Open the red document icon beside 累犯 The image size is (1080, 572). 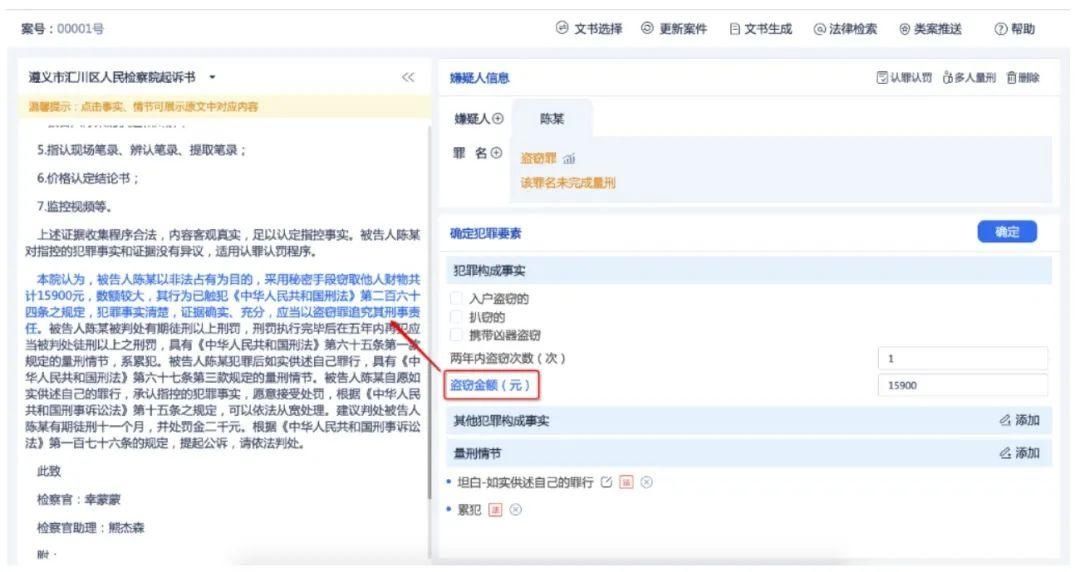[495, 510]
